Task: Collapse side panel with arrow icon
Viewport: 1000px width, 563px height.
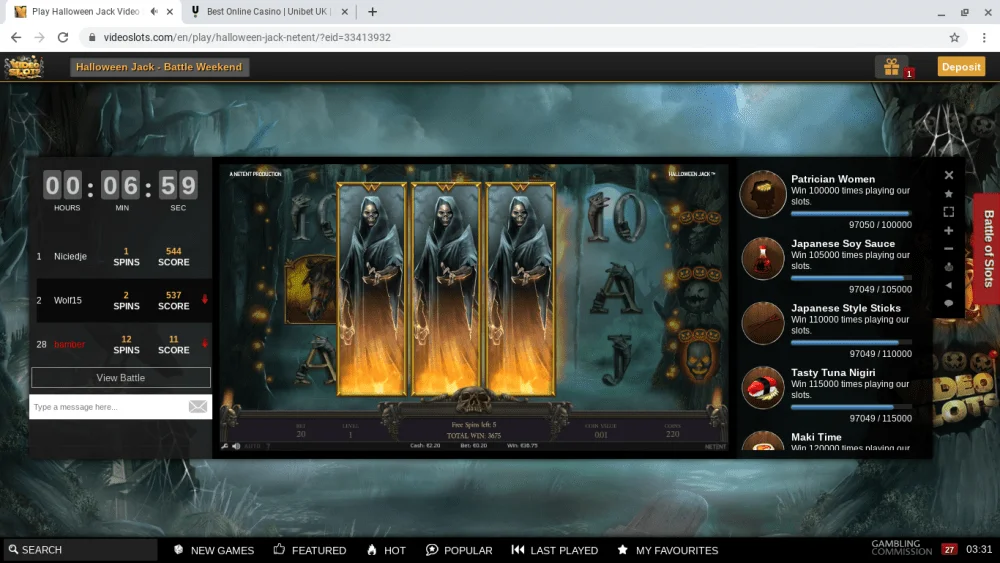Action: pyautogui.click(x=949, y=286)
